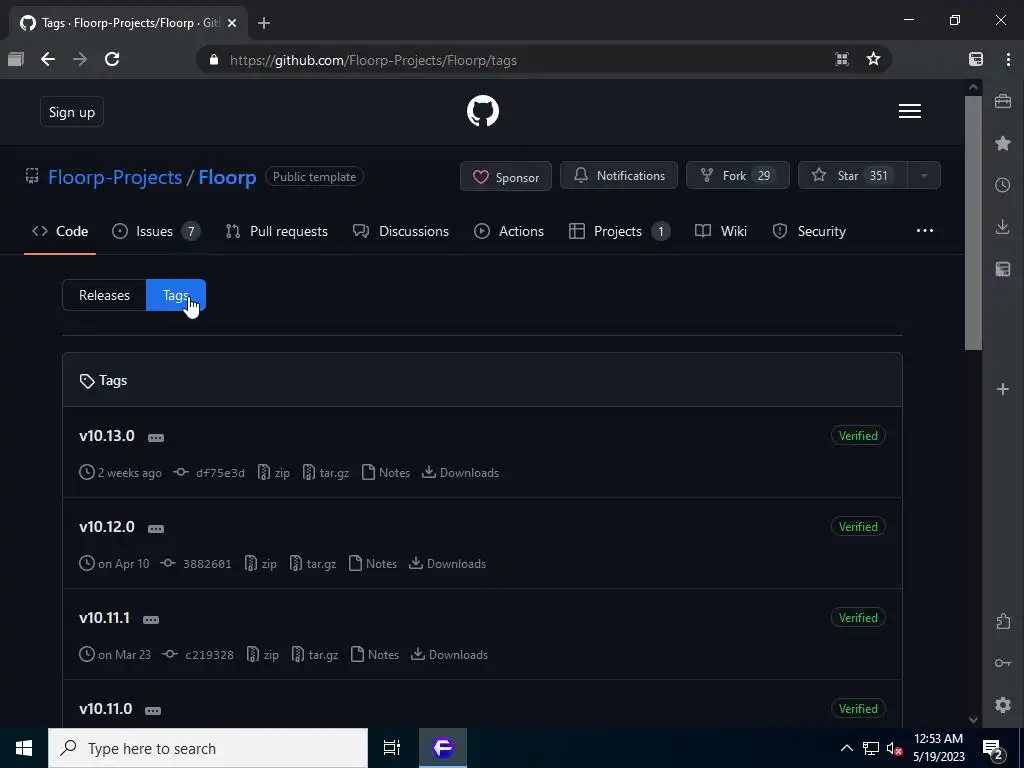Open Notes for v10.11.1
Viewport: 1024px width, 768px height.
coord(375,654)
